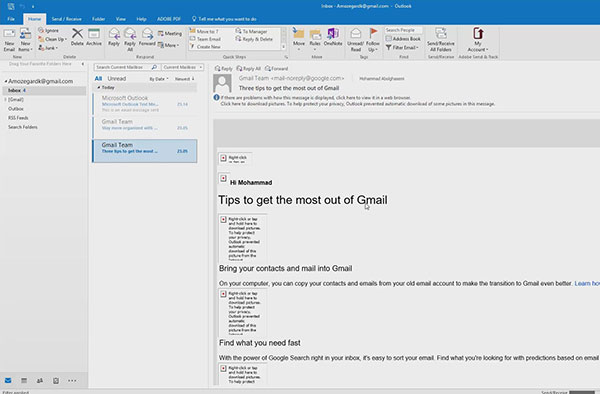Open the Move folder menu
The image size is (600, 394).
pyautogui.click(x=299, y=40)
